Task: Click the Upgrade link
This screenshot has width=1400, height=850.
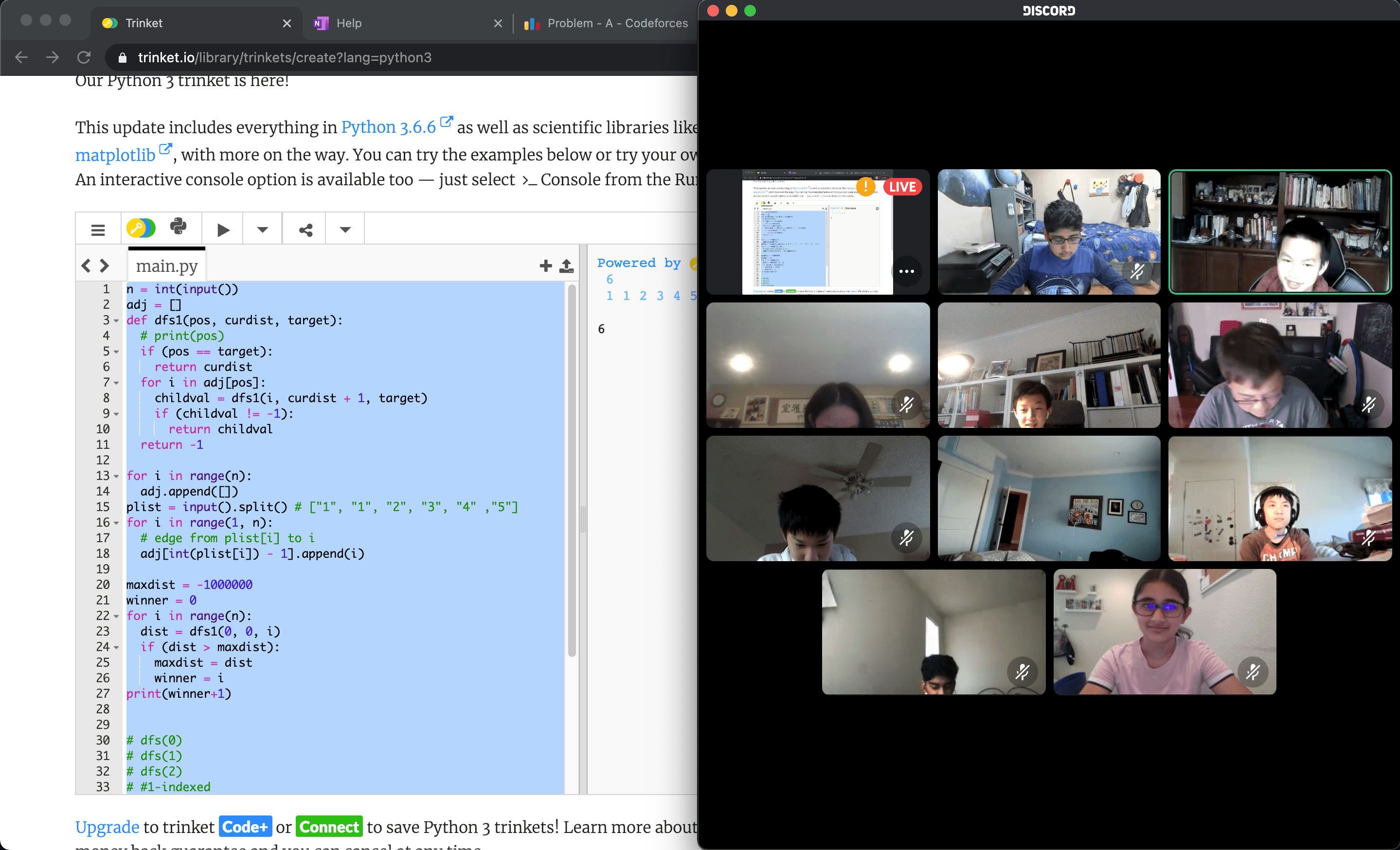Action: pyautogui.click(x=107, y=827)
